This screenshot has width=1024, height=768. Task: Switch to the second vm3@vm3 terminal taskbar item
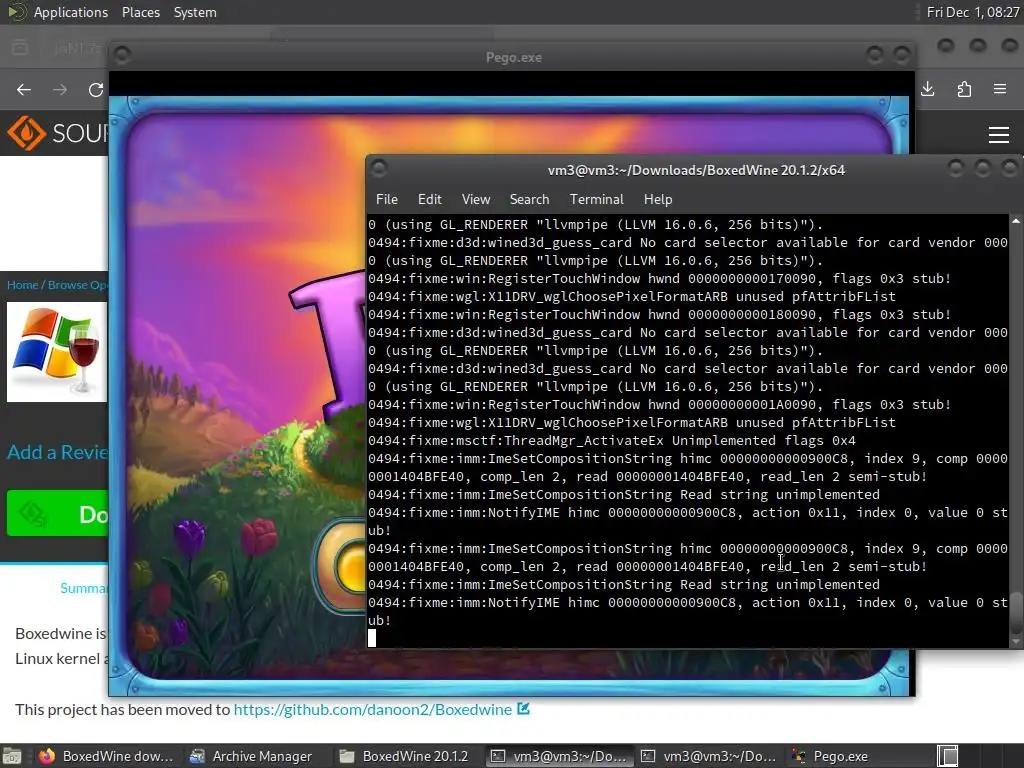(709, 756)
